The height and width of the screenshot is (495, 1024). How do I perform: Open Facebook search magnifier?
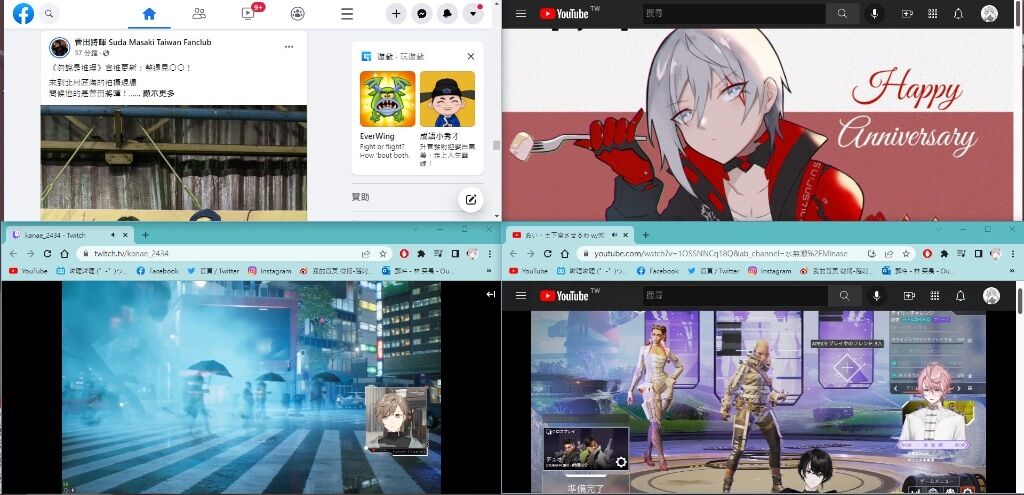[x=49, y=13]
